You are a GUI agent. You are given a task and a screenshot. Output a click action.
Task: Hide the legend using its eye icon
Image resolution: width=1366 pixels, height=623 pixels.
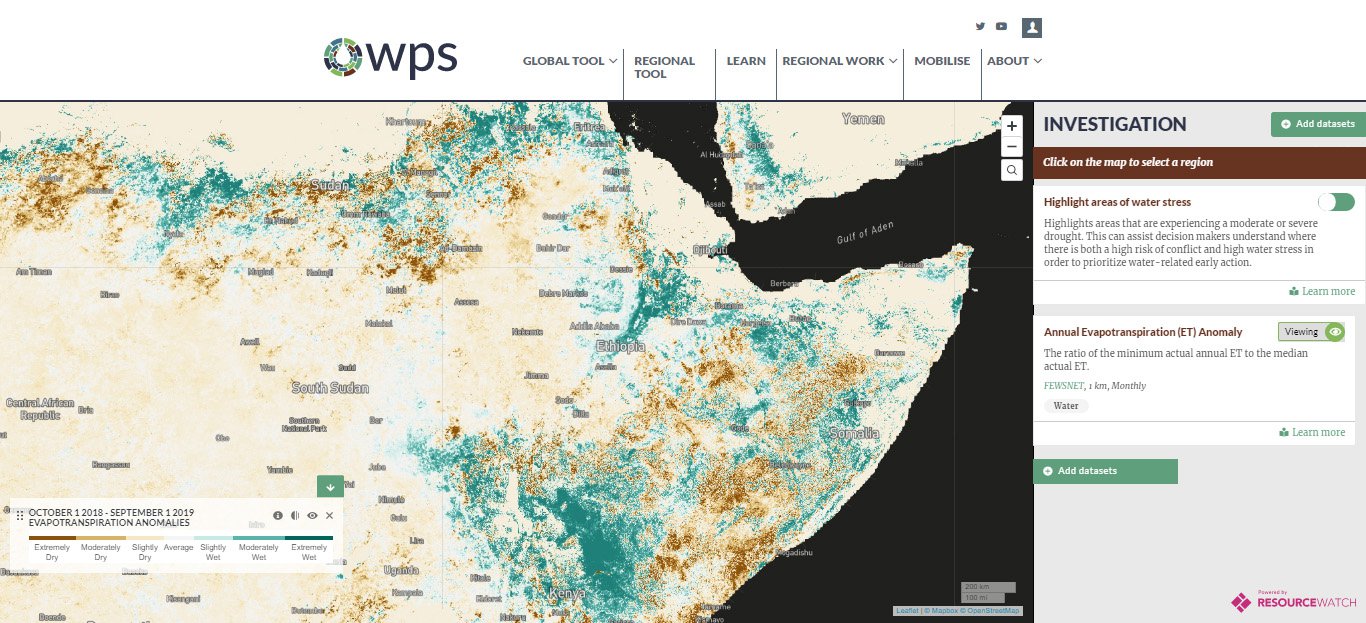[312, 514]
